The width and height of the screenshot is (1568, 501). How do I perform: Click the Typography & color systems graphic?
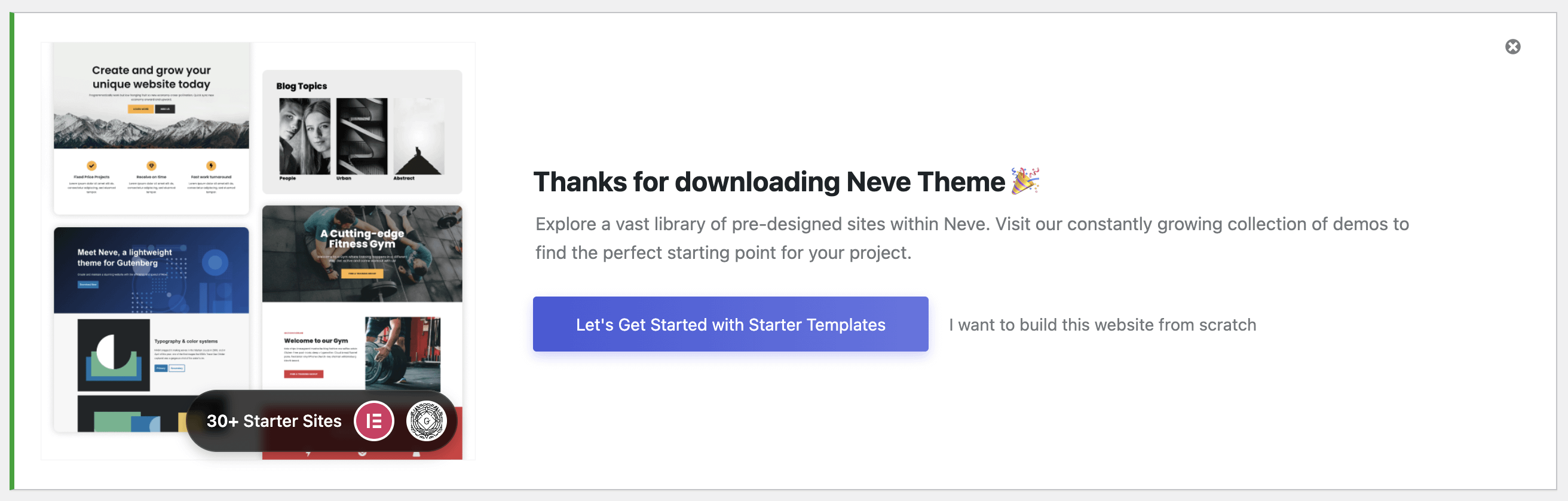pos(113,355)
